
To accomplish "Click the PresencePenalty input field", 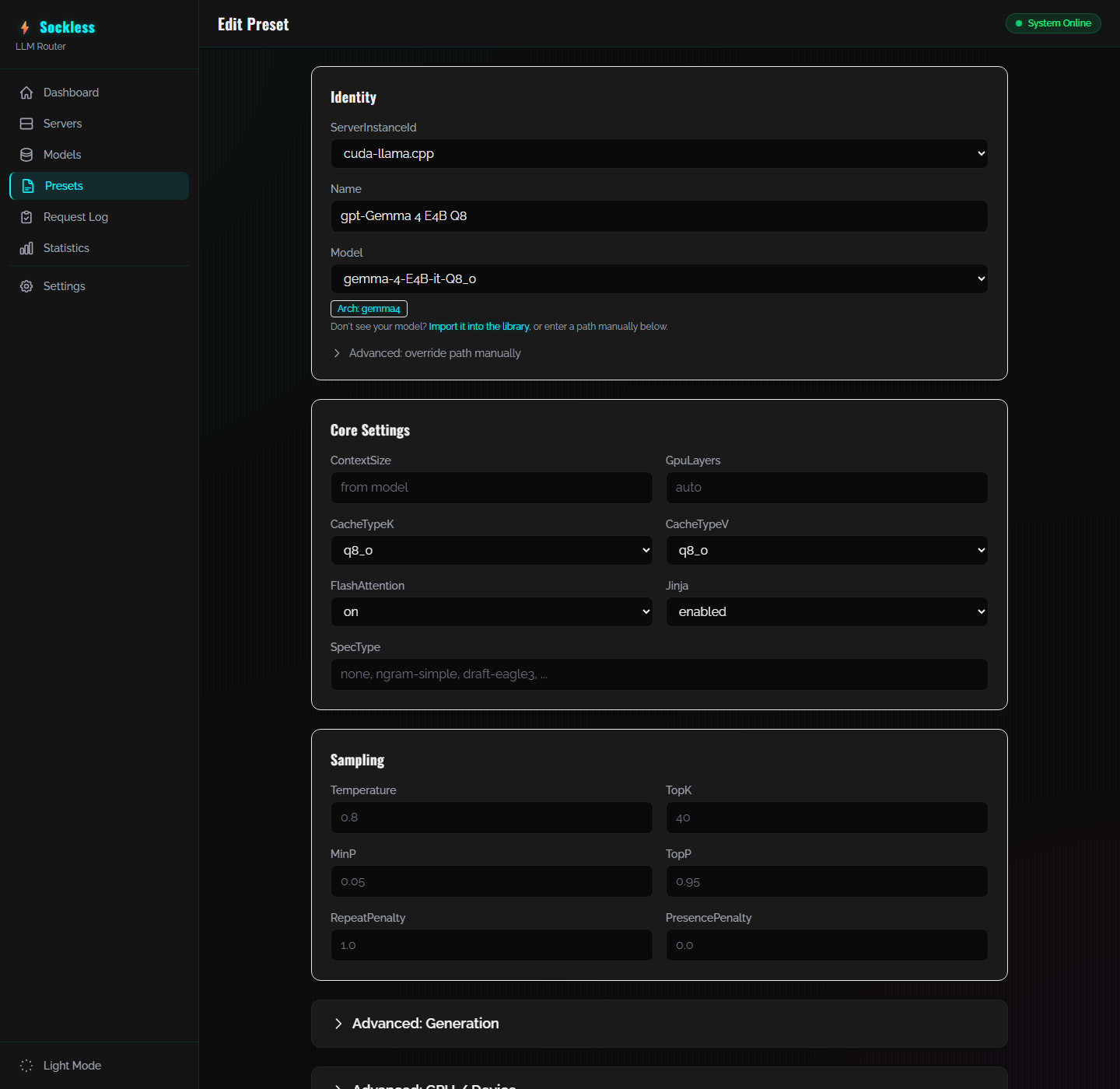I will pos(827,945).
